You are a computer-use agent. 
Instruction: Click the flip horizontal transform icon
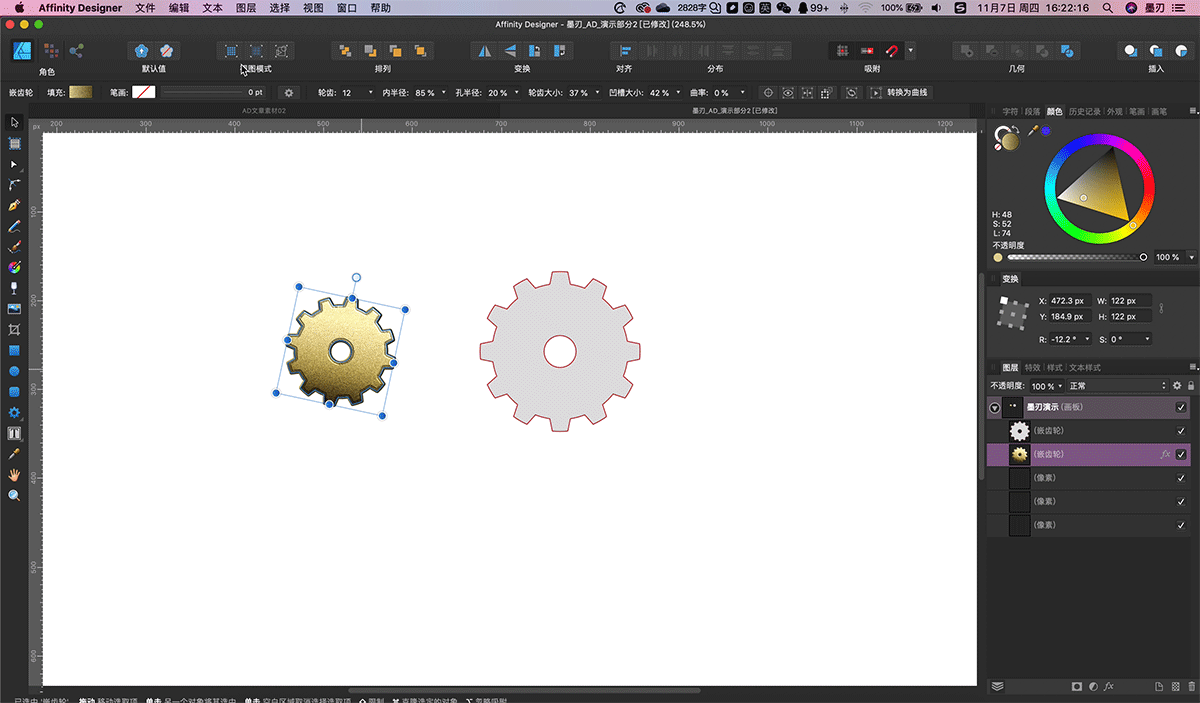pos(484,50)
